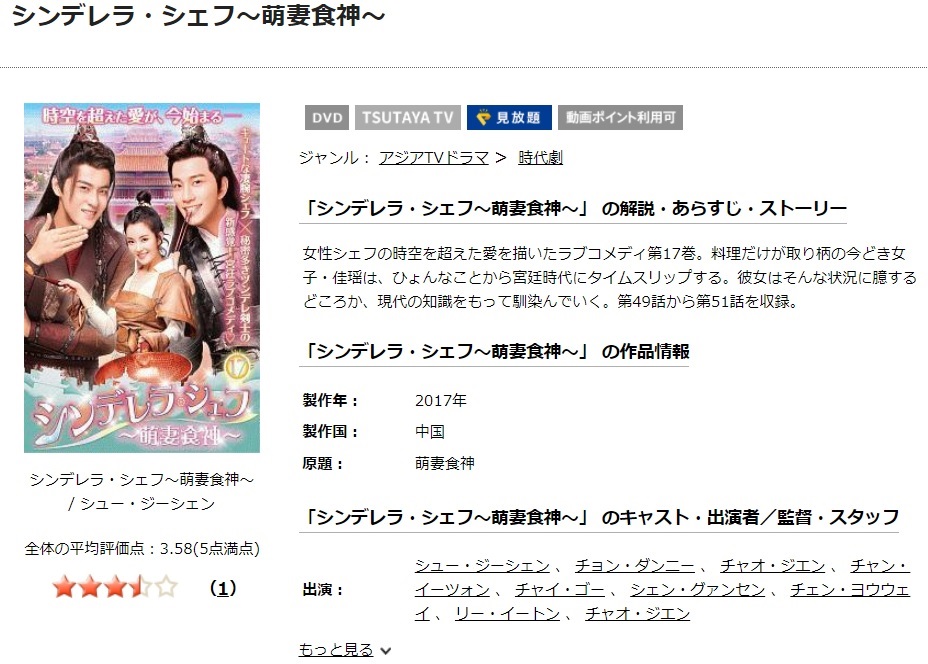Open the review count (1) link
The width and height of the screenshot is (928, 664).
click(x=223, y=588)
